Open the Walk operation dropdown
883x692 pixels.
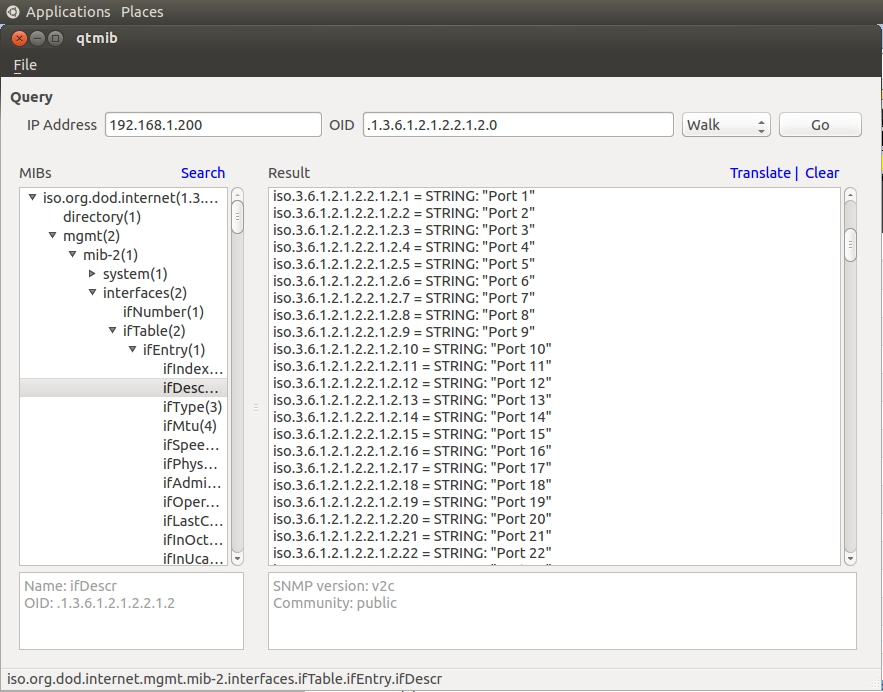click(x=726, y=125)
